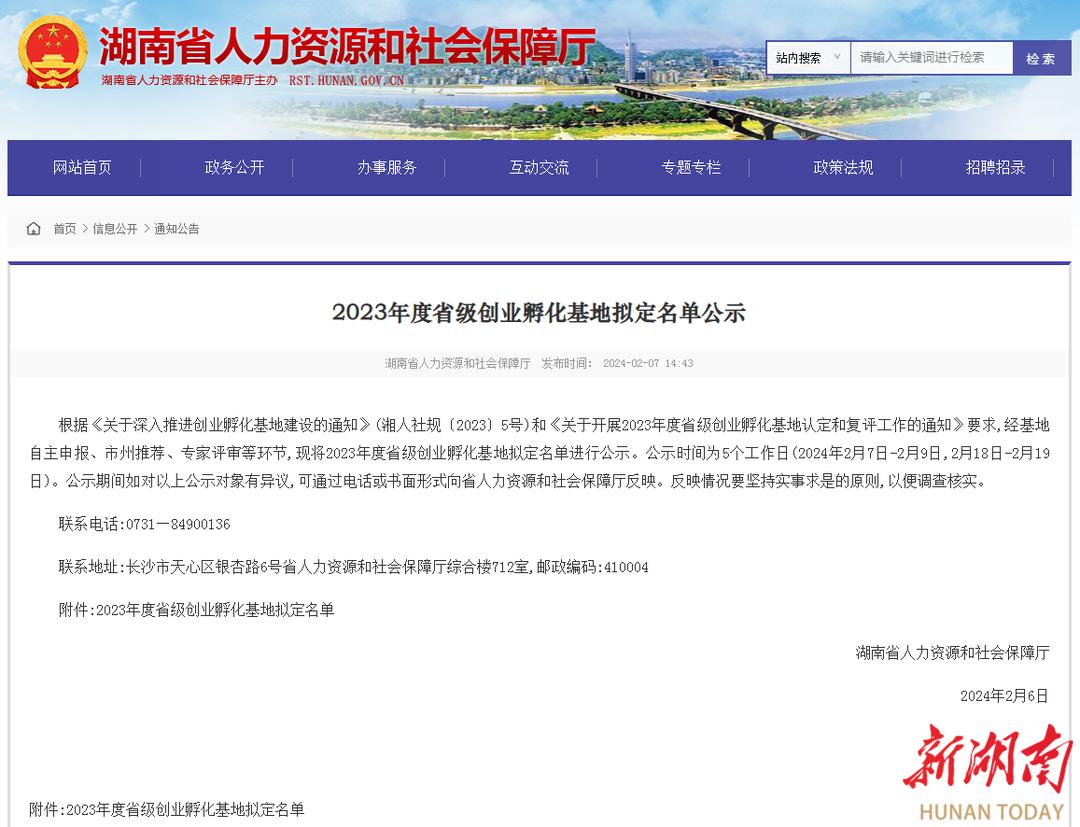
Task: Open the attachment link at page bottom
Action: [x=167, y=809]
